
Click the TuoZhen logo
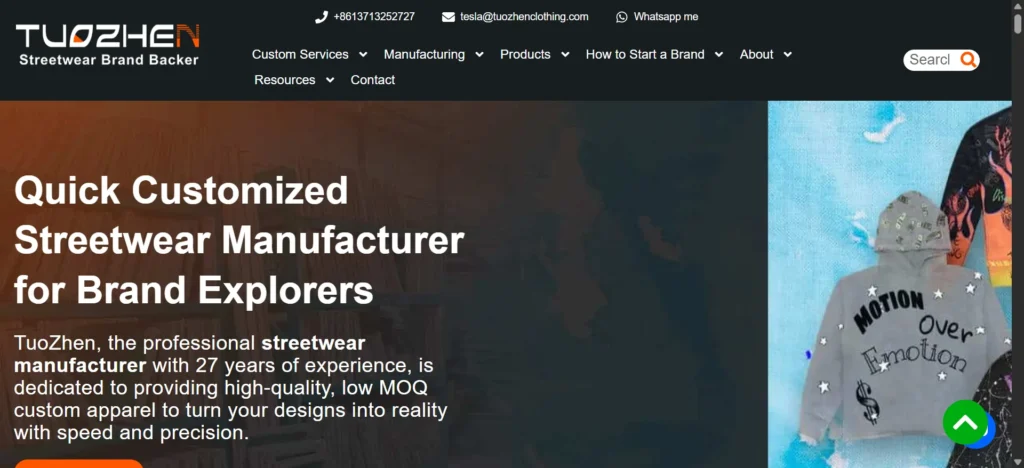pyautogui.click(x=108, y=45)
